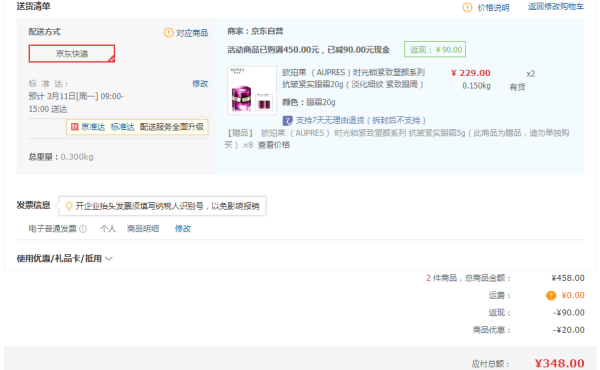Open the 京准达 link

[93, 127]
